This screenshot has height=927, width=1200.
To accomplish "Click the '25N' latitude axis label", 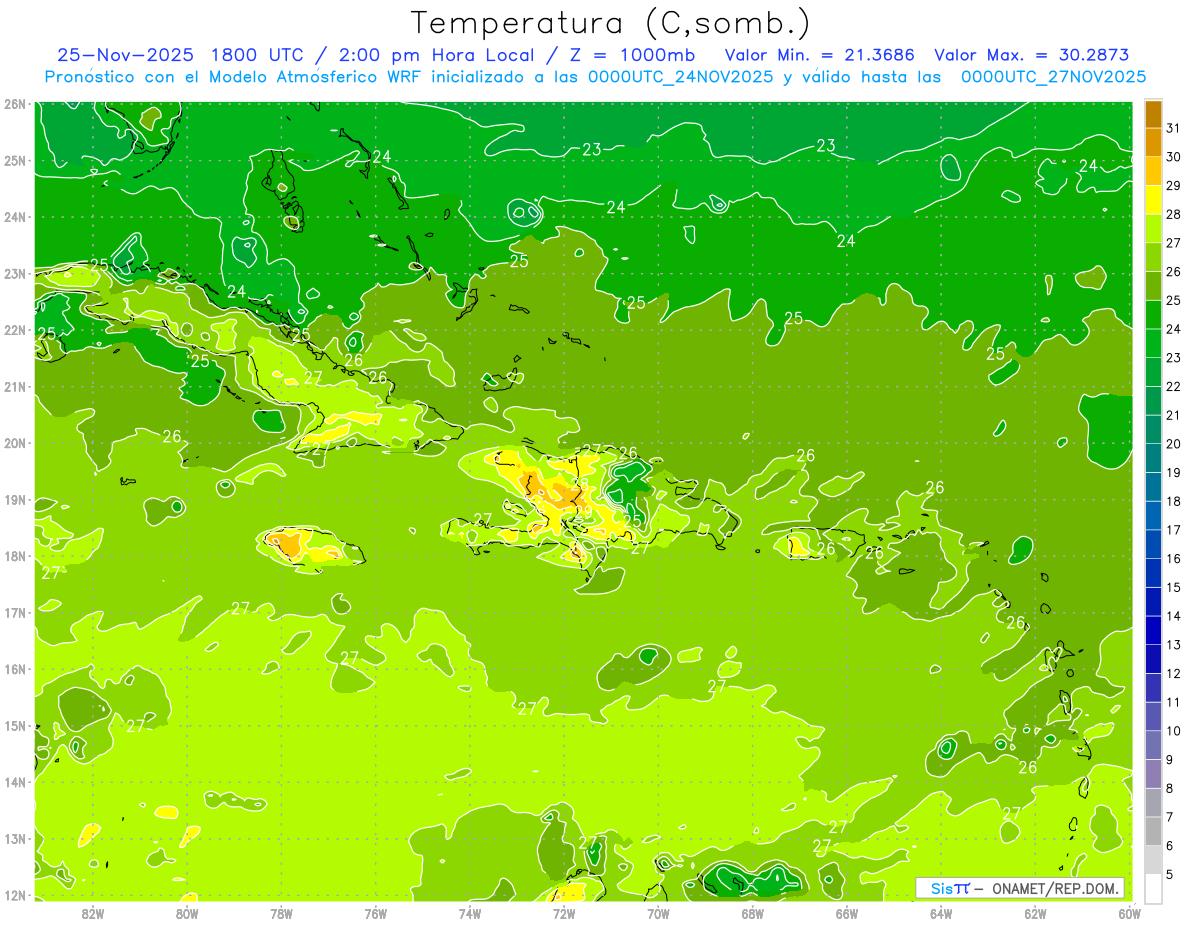I will 14,161.
